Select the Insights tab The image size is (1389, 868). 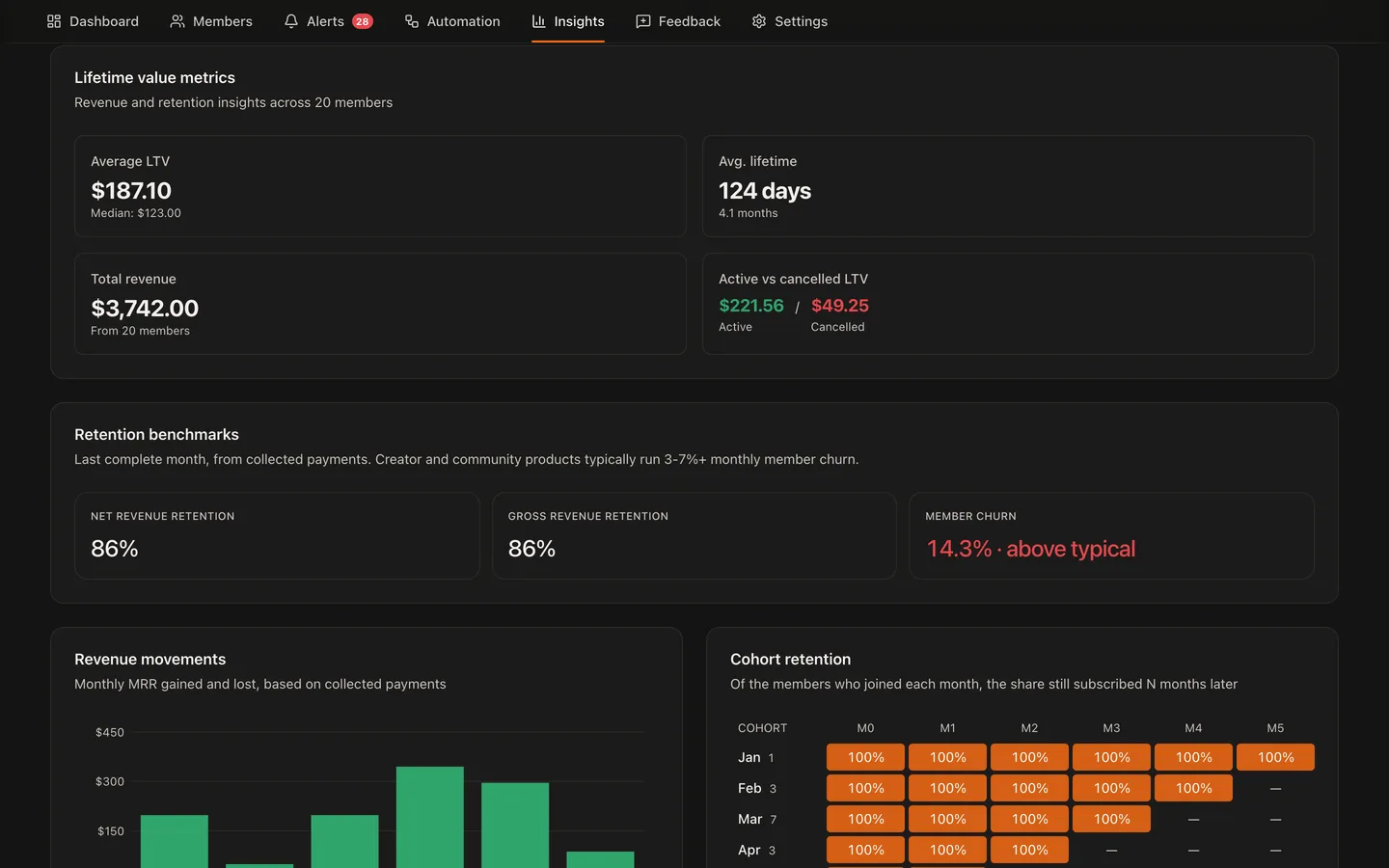point(568,21)
